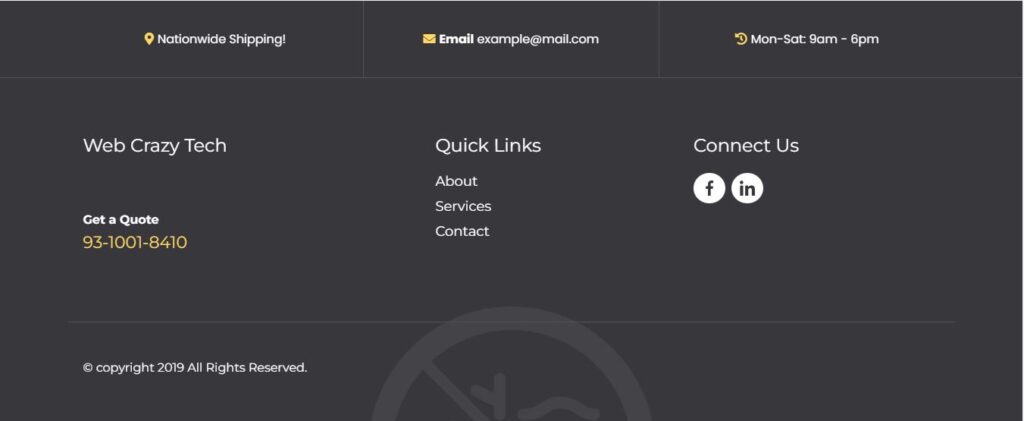Open the LinkedIn social icon
Screen dimensions: 1024x421
(x=747, y=189)
